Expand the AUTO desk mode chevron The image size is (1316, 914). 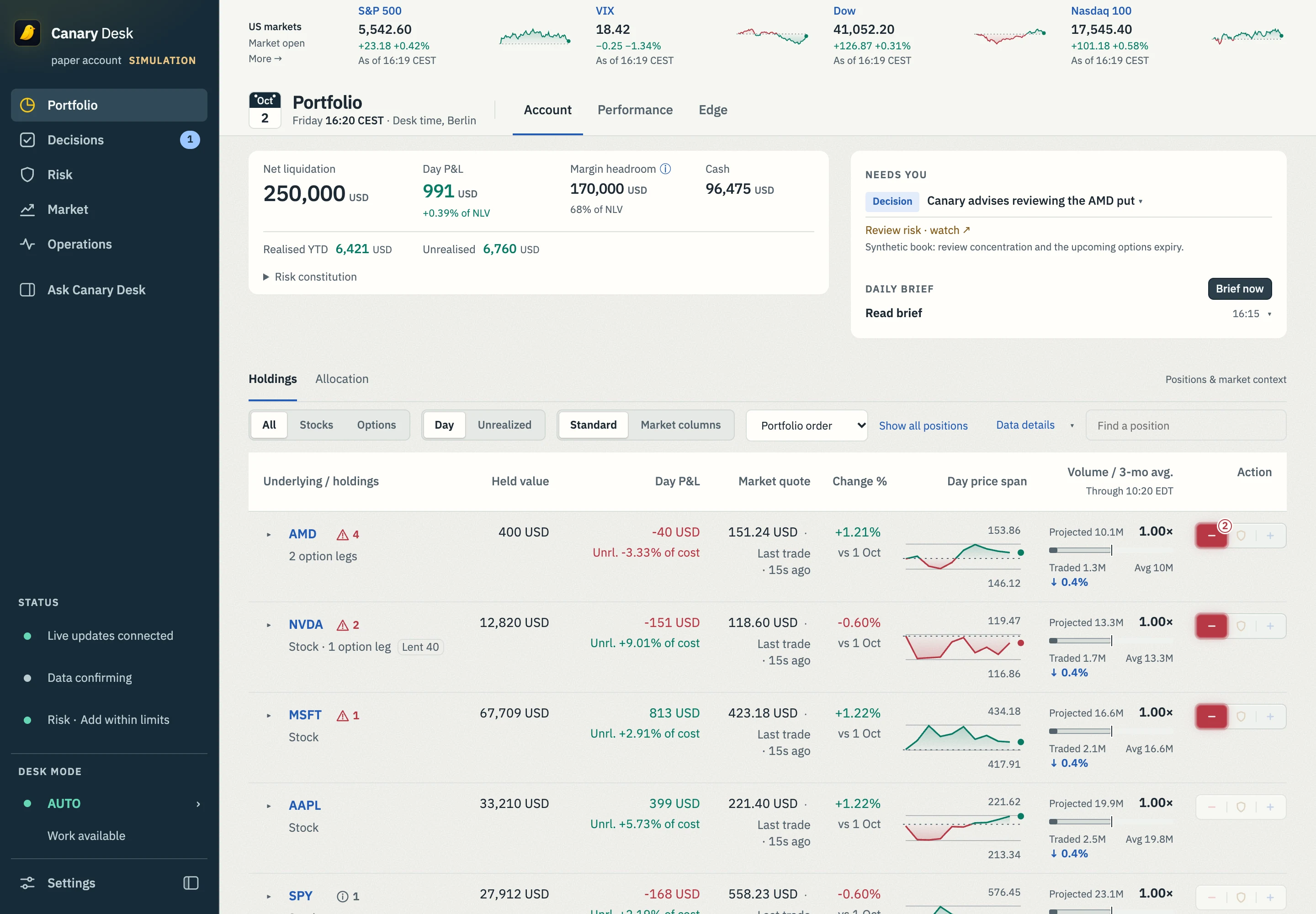(198, 803)
